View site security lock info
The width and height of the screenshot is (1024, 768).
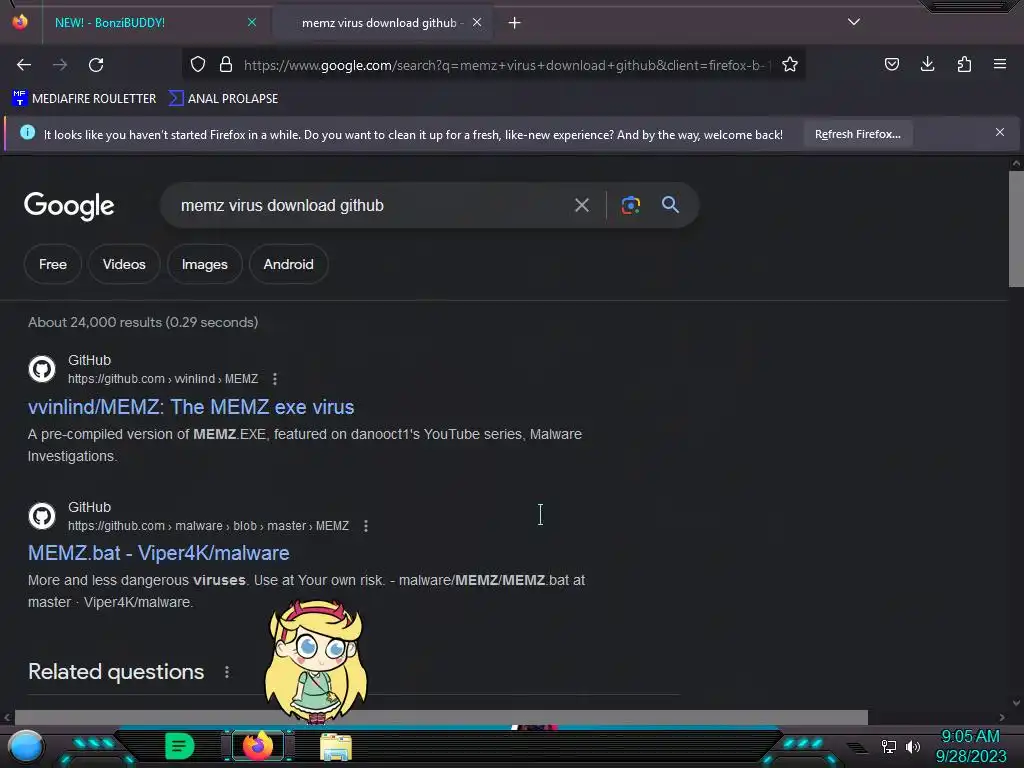[226, 64]
